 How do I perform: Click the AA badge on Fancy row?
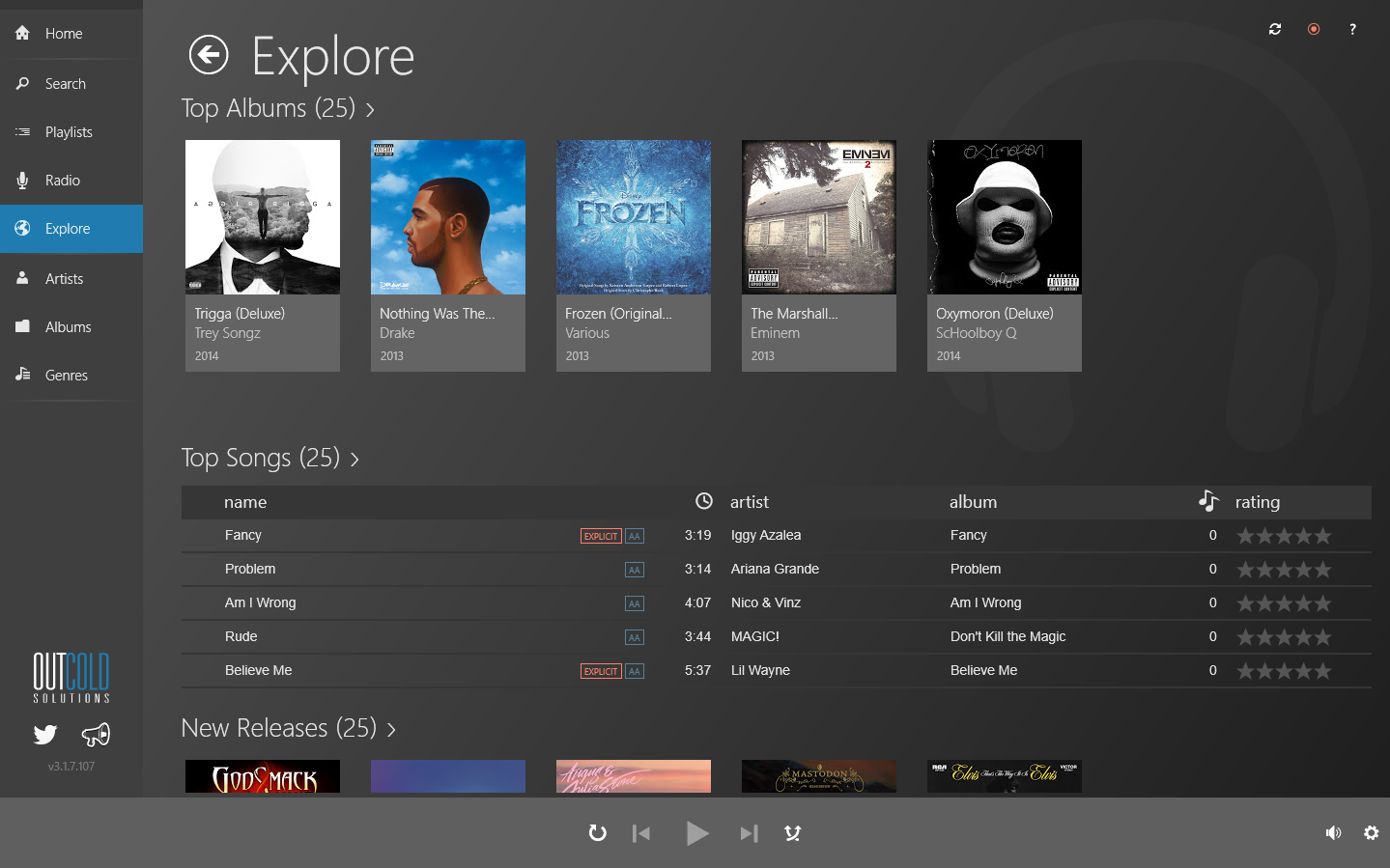(x=635, y=536)
